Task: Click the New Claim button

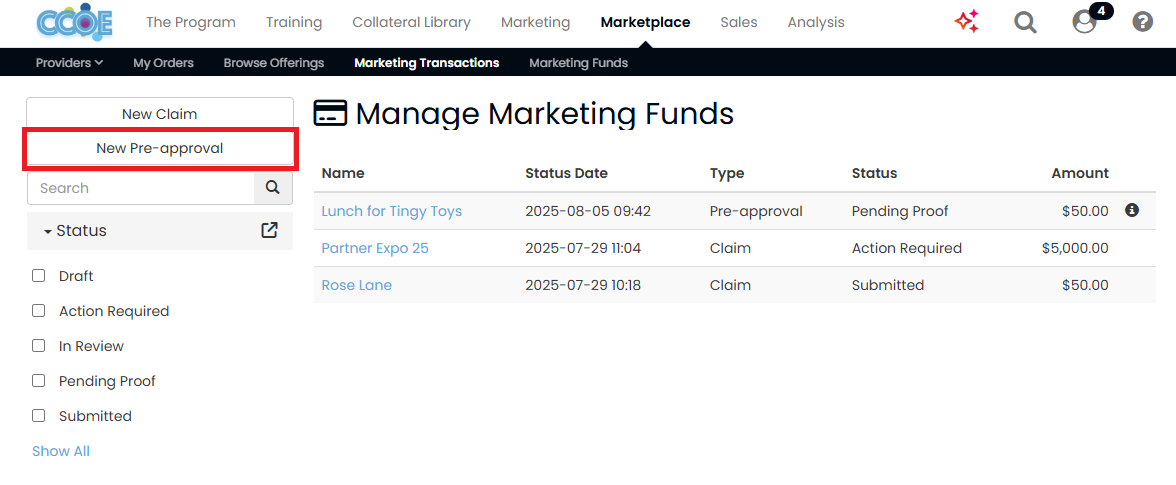Action: tap(160, 114)
